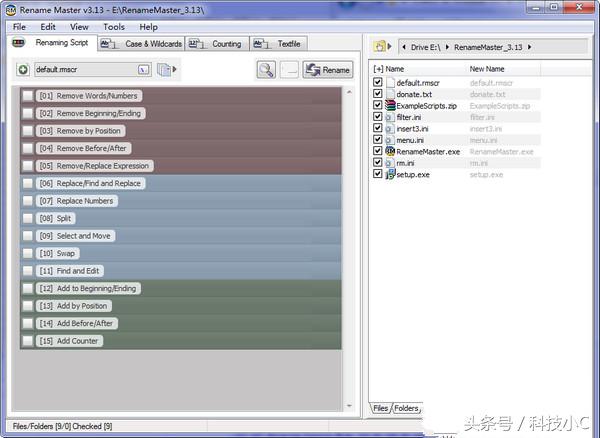600x438 pixels.
Task: Open the File menu
Action: click(19, 27)
